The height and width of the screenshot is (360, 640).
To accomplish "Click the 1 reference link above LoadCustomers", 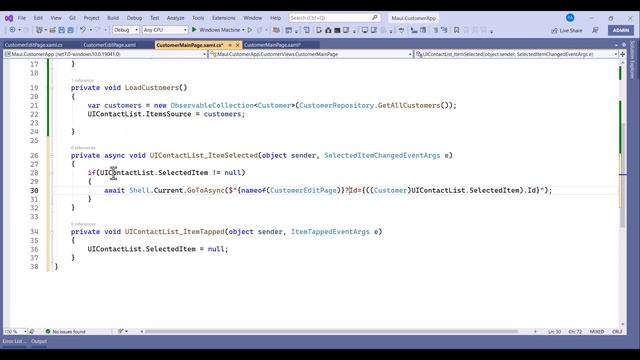I will (82, 80).
